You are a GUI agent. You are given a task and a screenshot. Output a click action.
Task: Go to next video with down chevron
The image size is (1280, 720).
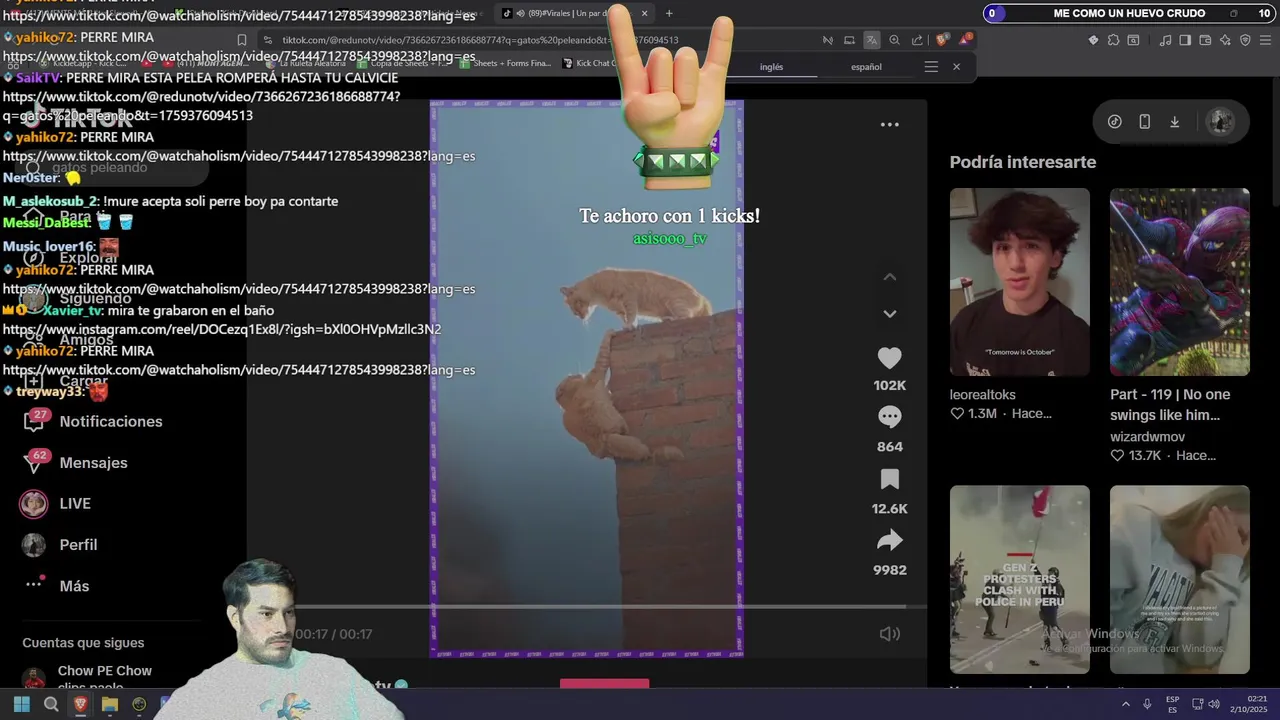coord(889,314)
